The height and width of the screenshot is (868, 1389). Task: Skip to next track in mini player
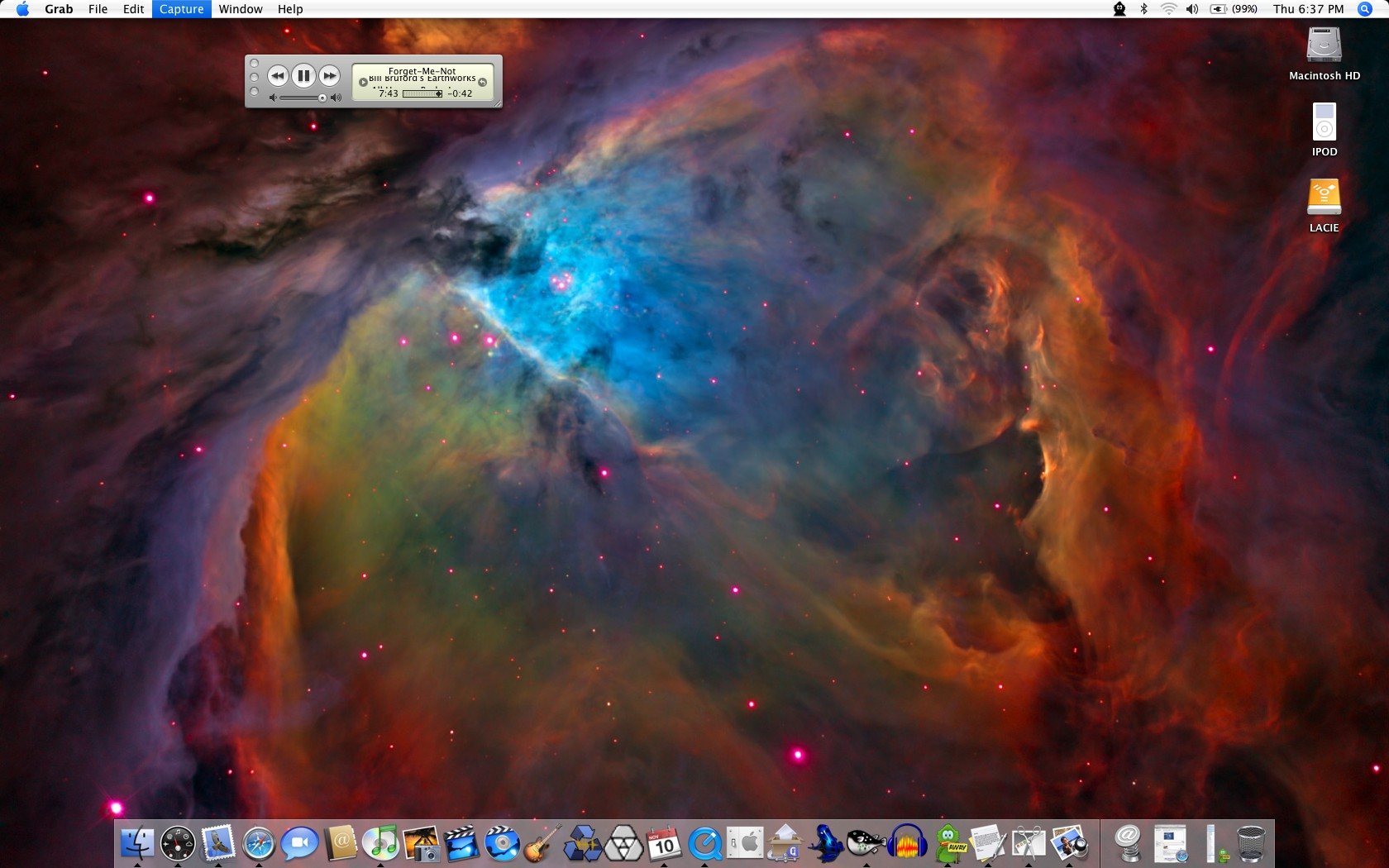coord(329,76)
